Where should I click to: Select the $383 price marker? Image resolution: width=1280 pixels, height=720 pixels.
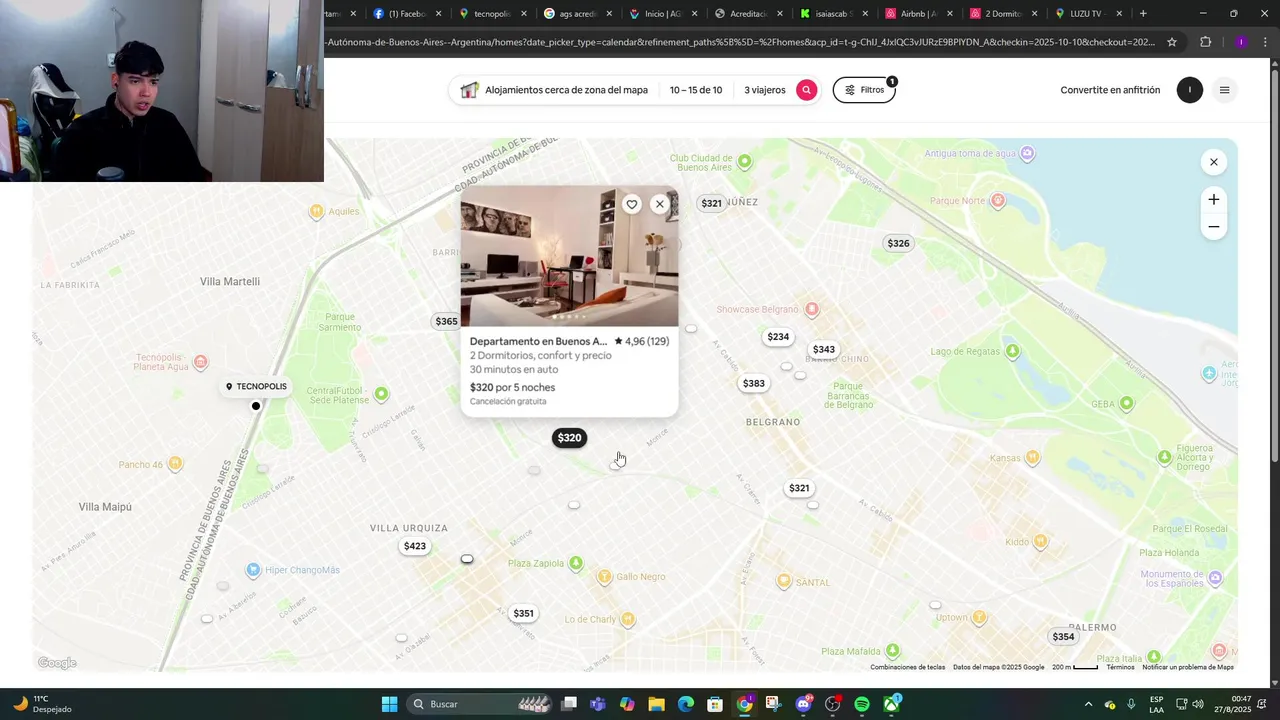(x=754, y=383)
